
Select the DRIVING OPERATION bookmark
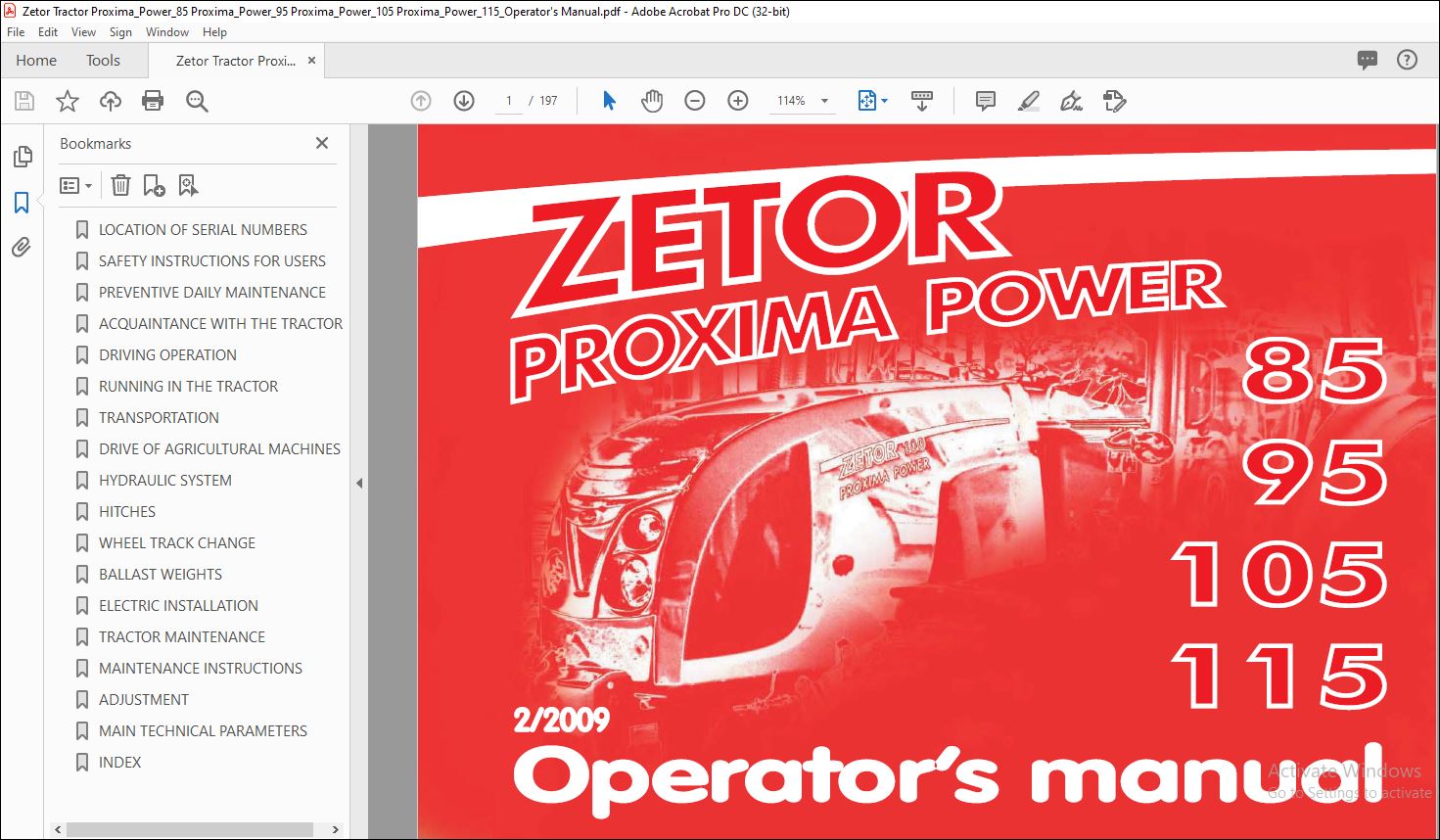167,354
